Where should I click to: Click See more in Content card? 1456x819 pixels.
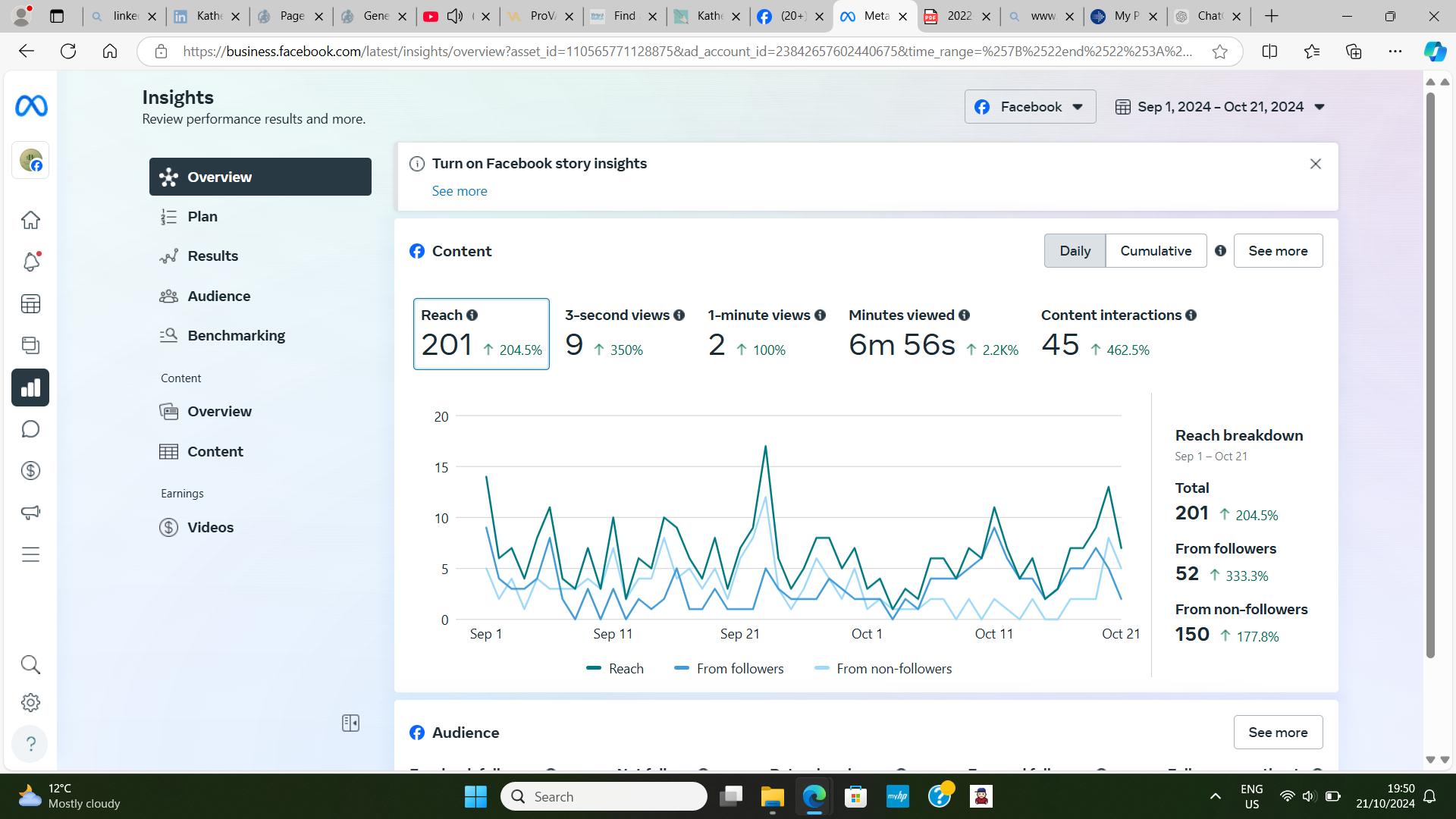tap(1278, 251)
